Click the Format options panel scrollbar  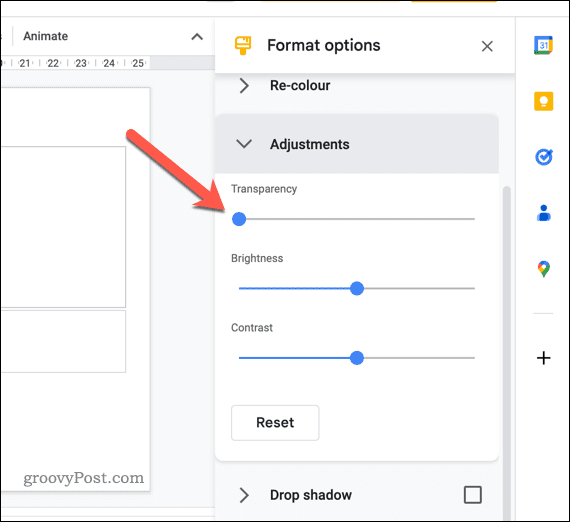pos(507,353)
